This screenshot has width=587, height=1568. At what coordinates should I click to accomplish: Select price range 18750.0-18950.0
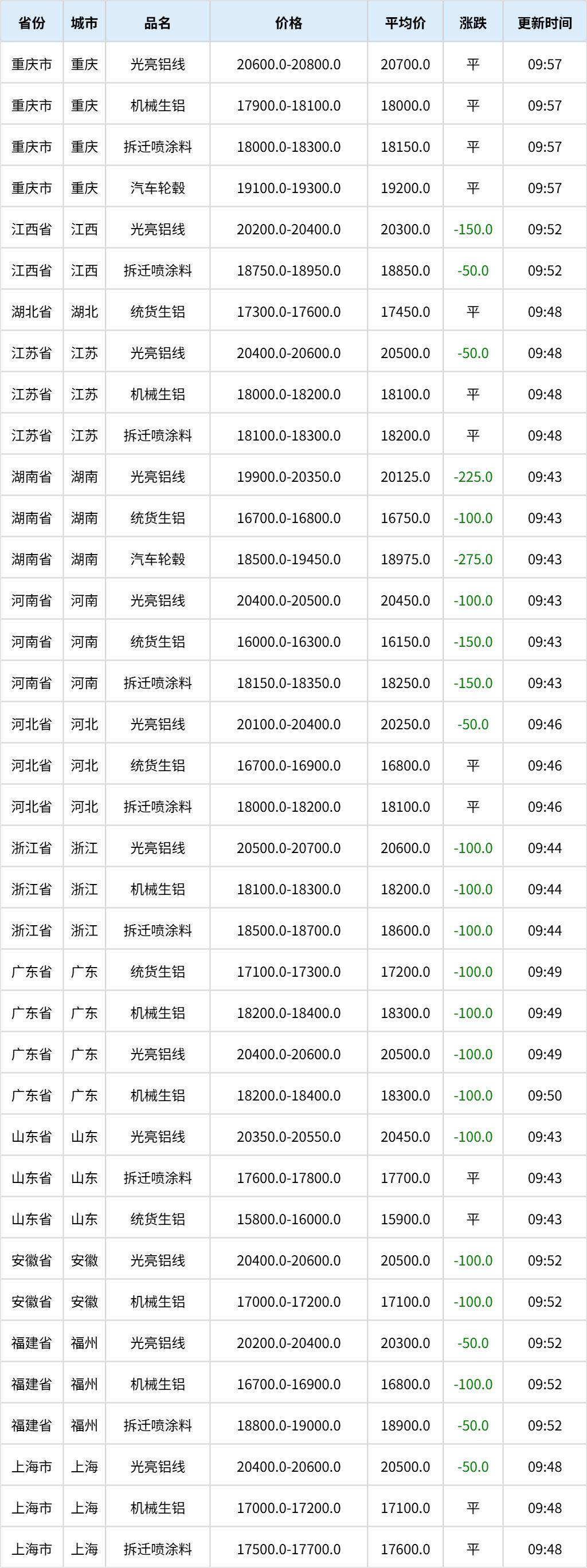click(x=289, y=270)
